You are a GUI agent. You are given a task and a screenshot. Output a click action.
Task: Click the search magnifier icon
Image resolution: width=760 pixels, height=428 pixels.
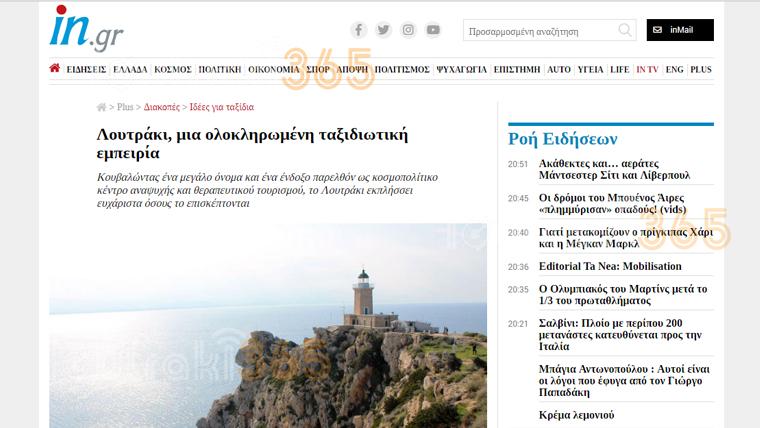(x=624, y=31)
